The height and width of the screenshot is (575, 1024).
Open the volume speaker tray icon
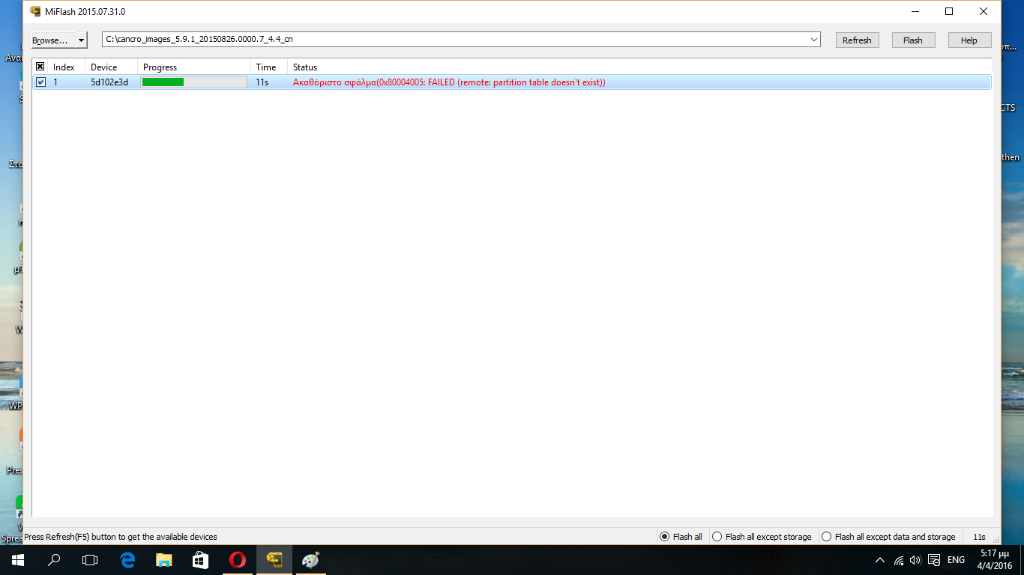[x=916, y=560]
